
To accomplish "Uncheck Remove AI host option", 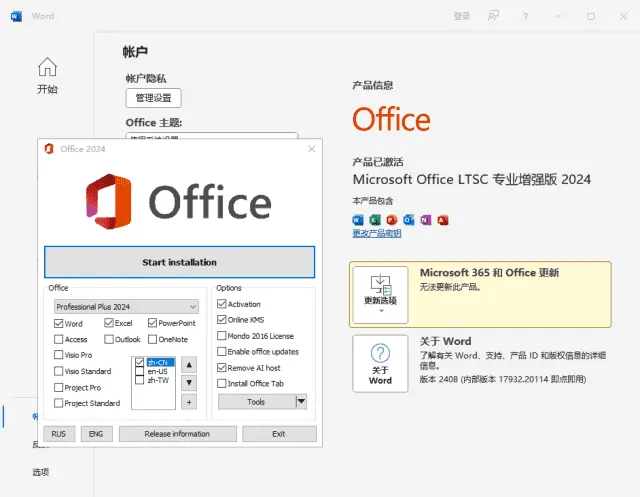I will click(x=222, y=368).
